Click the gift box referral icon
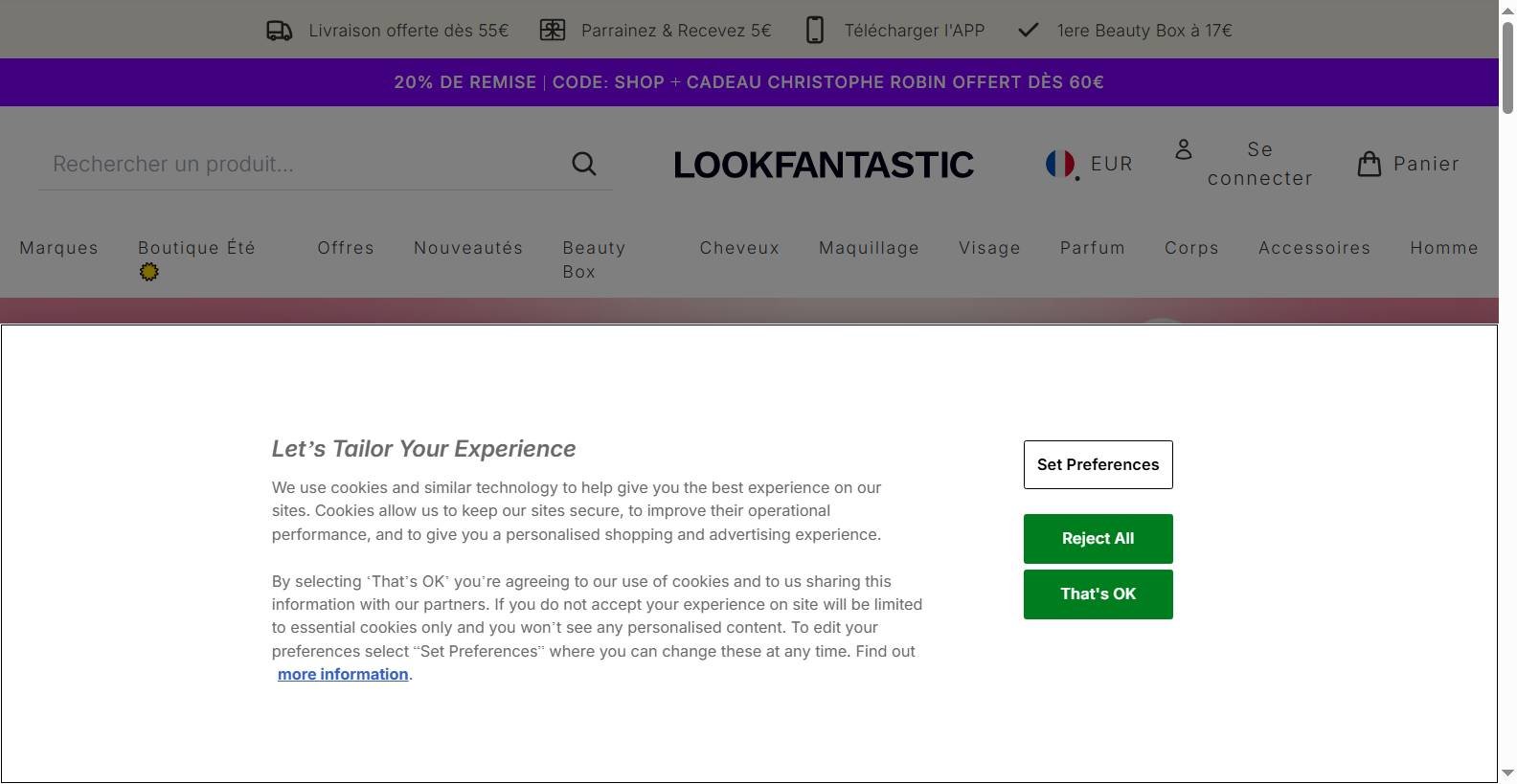The width and height of the screenshot is (1517, 784). point(553,31)
